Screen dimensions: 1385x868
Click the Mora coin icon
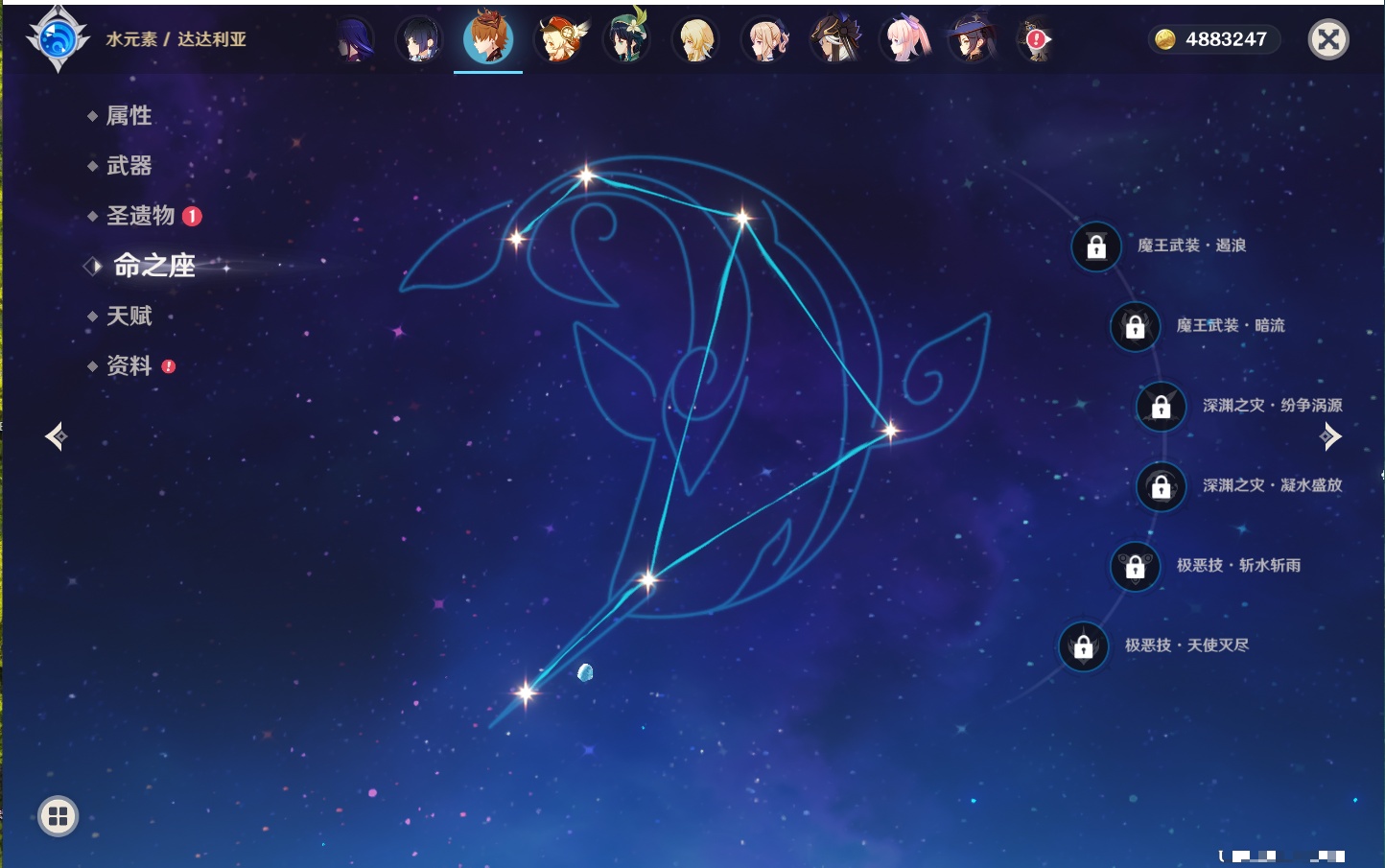[1165, 39]
